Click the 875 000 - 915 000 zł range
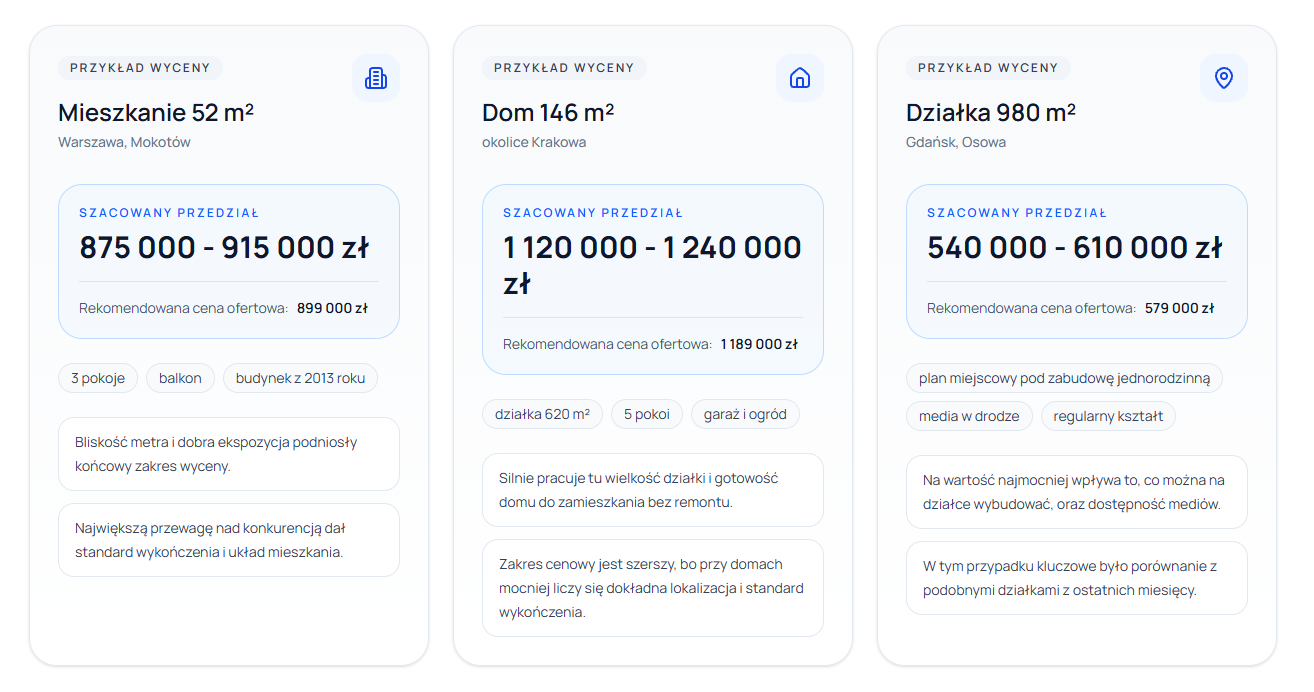Viewport: 1314px width, 692px height. pyautogui.click(x=224, y=247)
